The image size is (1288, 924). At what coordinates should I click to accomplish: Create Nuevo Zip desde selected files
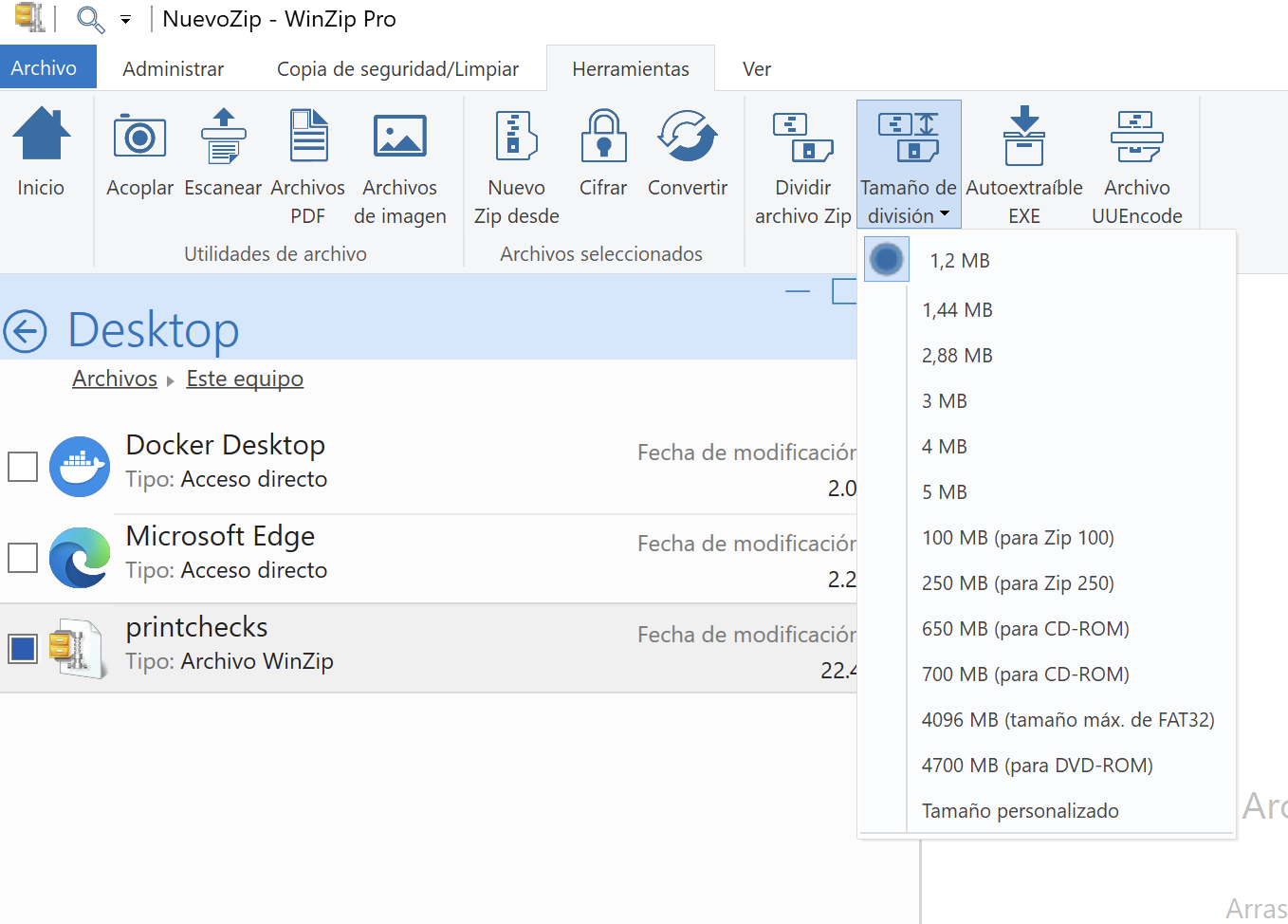(517, 166)
